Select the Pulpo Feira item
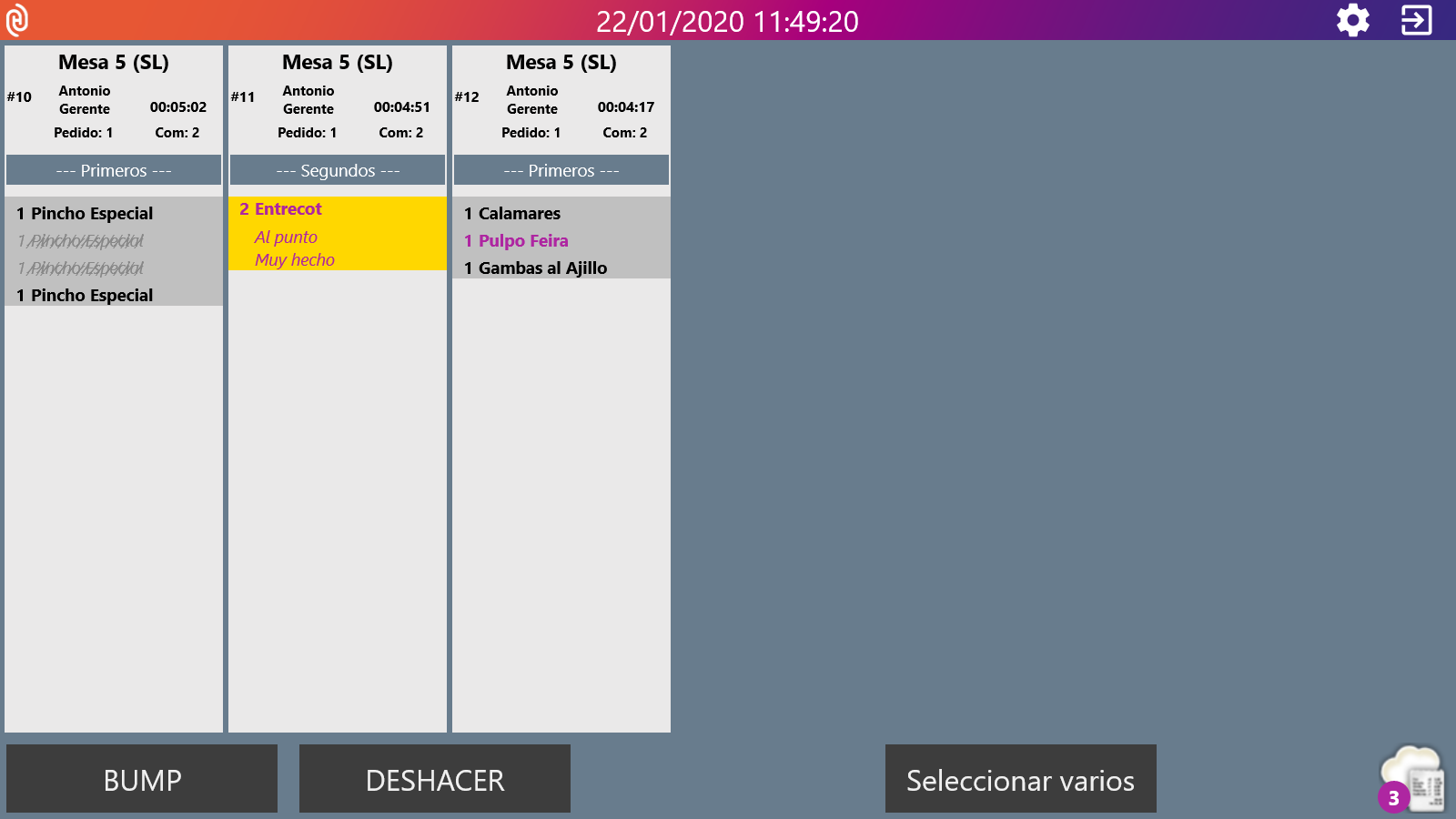 523,241
